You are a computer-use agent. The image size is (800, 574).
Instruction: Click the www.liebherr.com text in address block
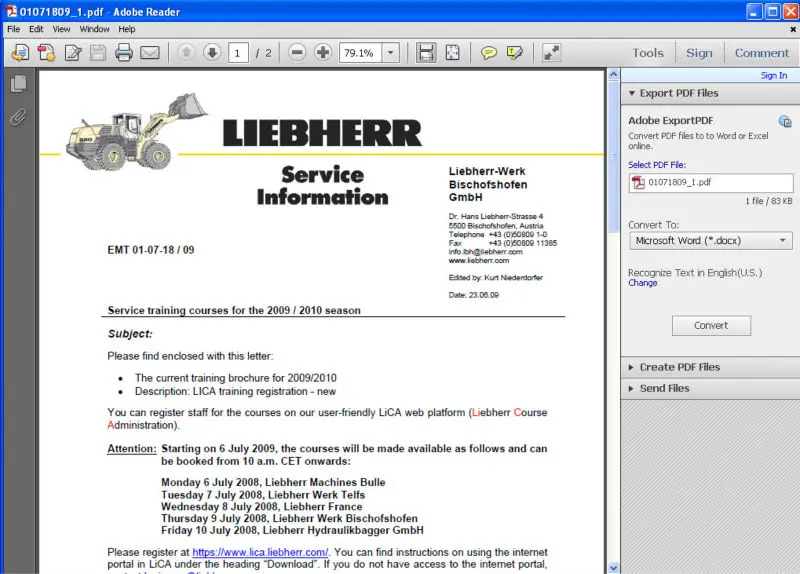pyautogui.click(x=479, y=261)
